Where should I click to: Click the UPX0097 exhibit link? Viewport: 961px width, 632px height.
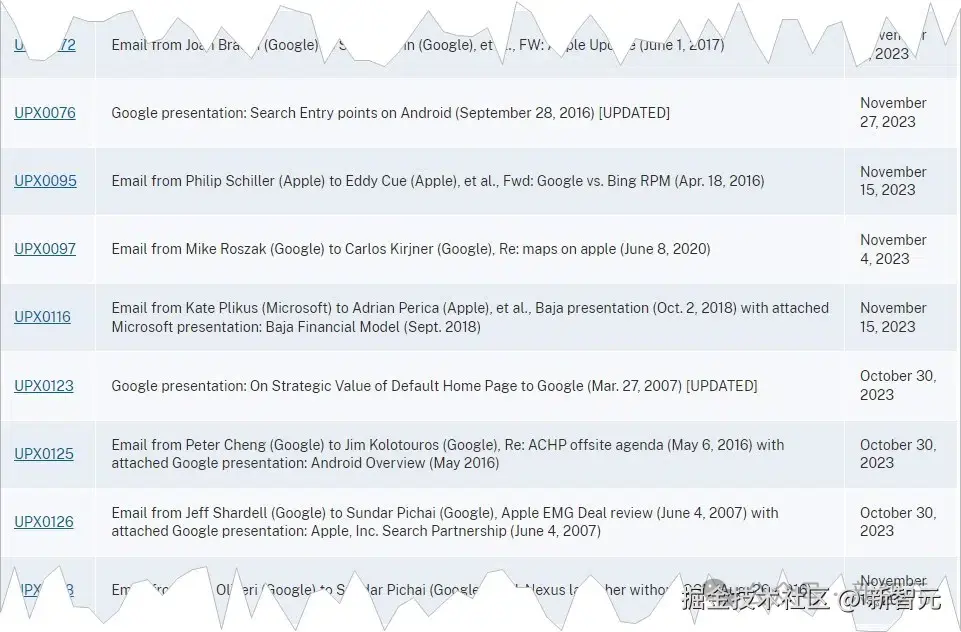coord(45,249)
